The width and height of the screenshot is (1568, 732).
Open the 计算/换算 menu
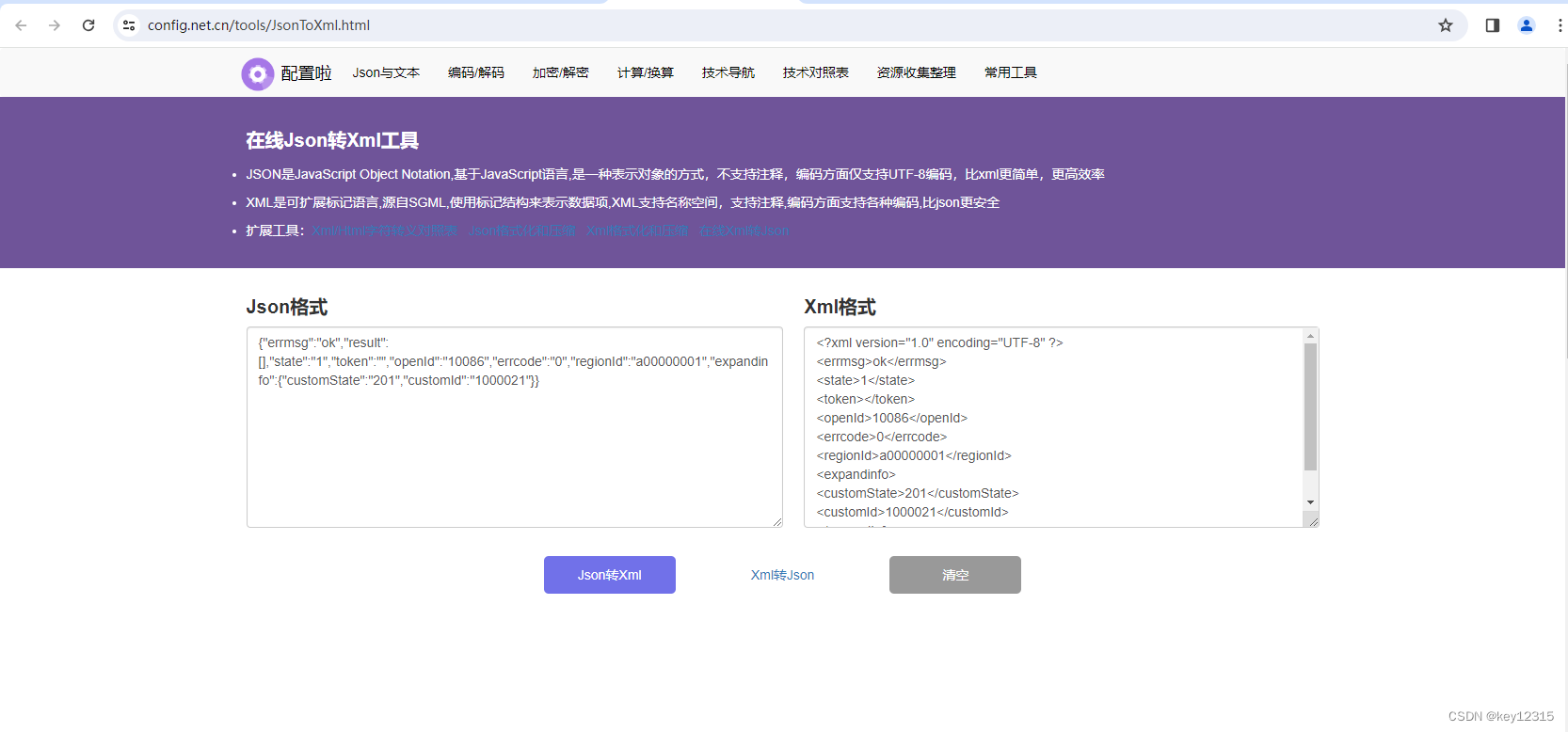[x=646, y=72]
